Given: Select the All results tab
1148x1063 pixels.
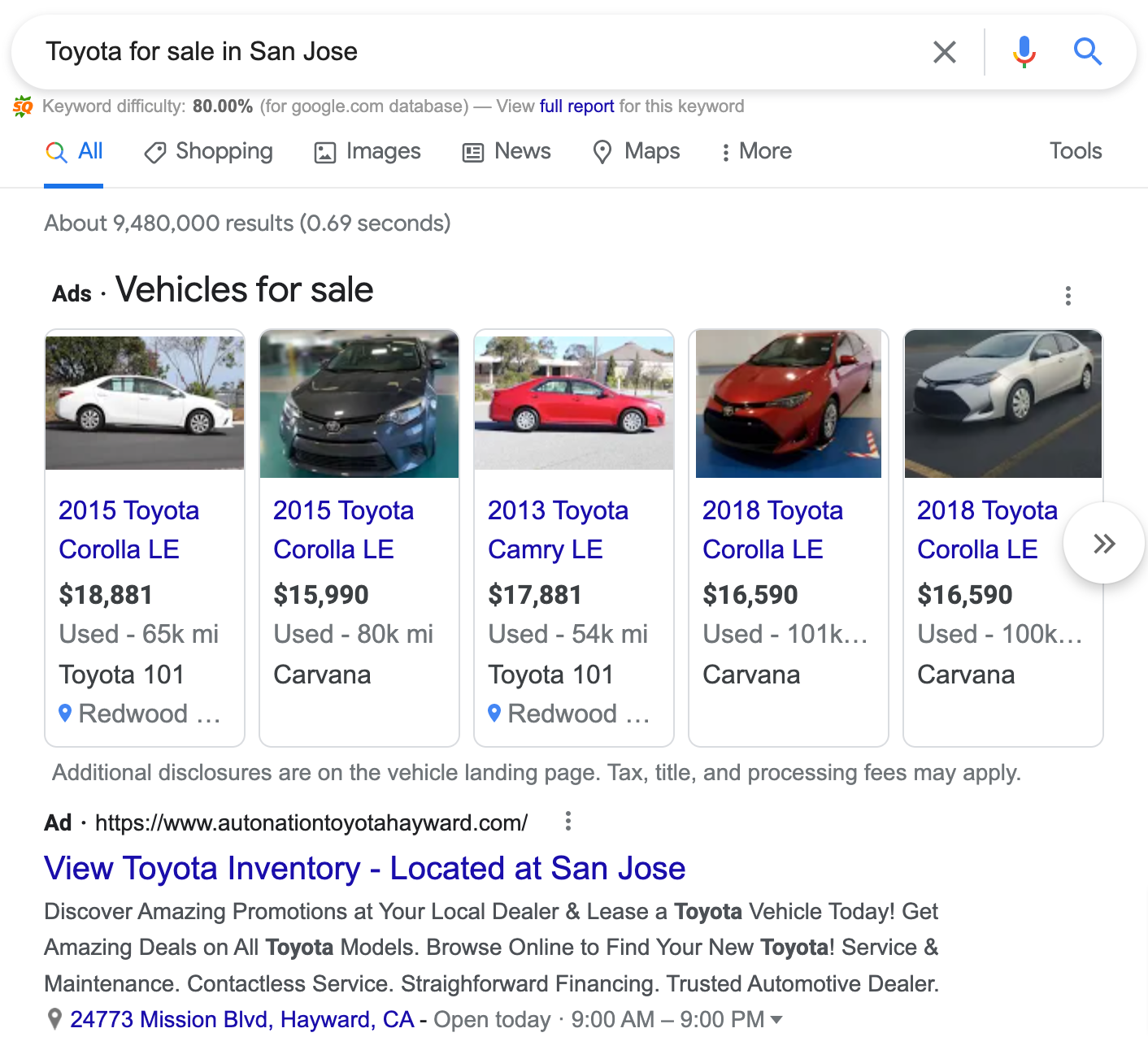Looking at the screenshot, I should (74, 151).
